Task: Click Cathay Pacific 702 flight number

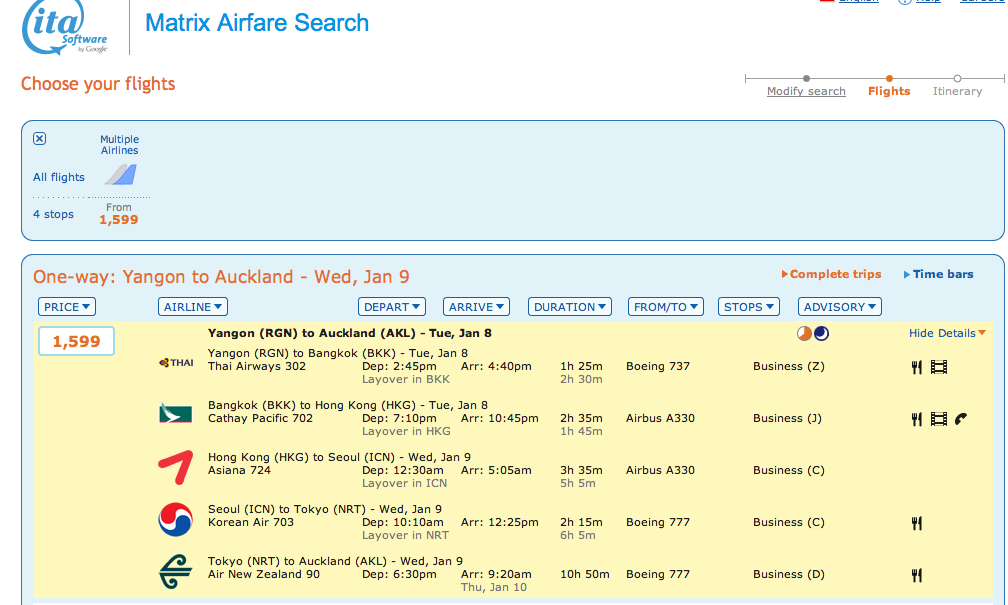Action: click(260, 419)
